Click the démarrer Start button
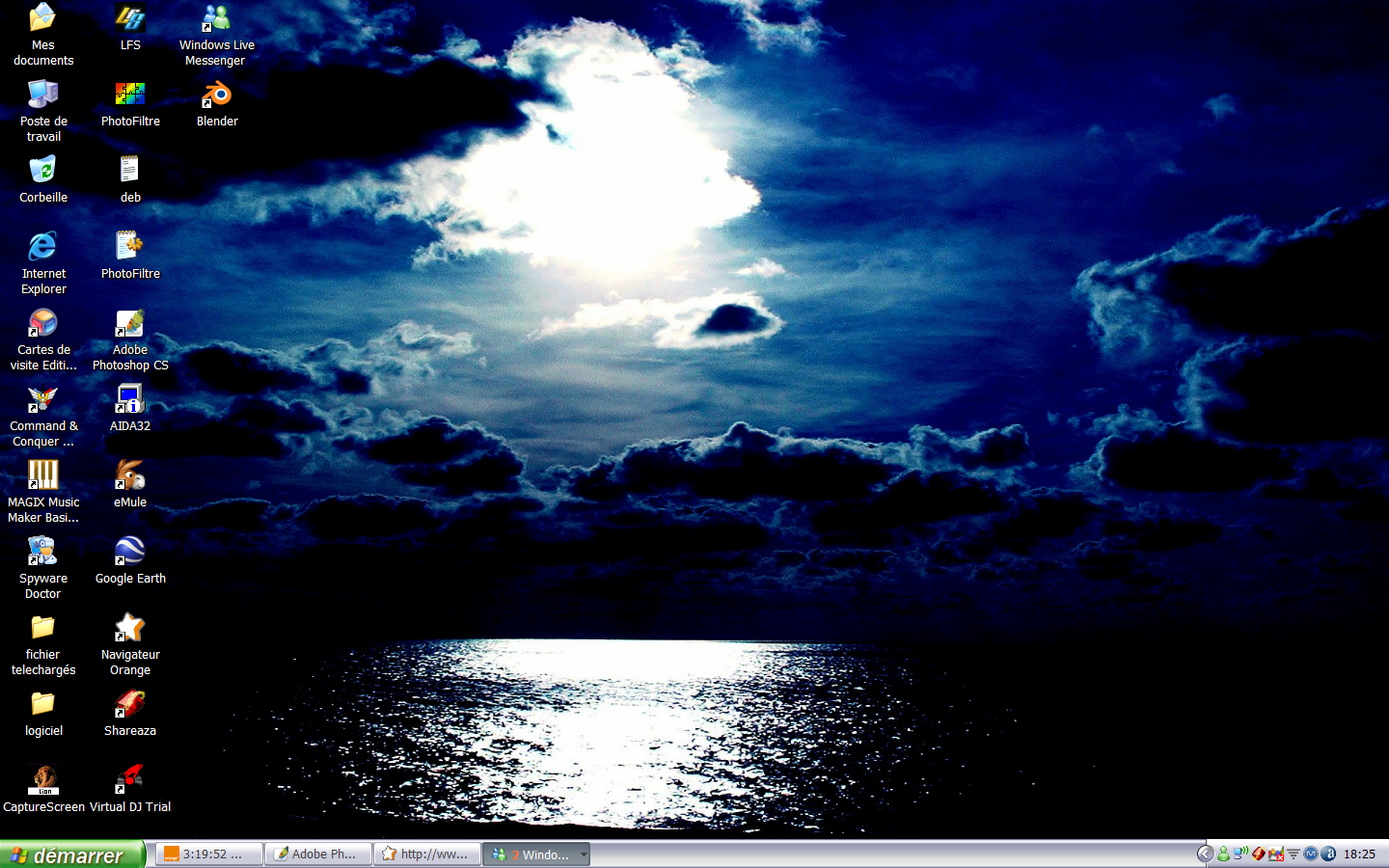 pyautogui.click(x=71, y=854)
